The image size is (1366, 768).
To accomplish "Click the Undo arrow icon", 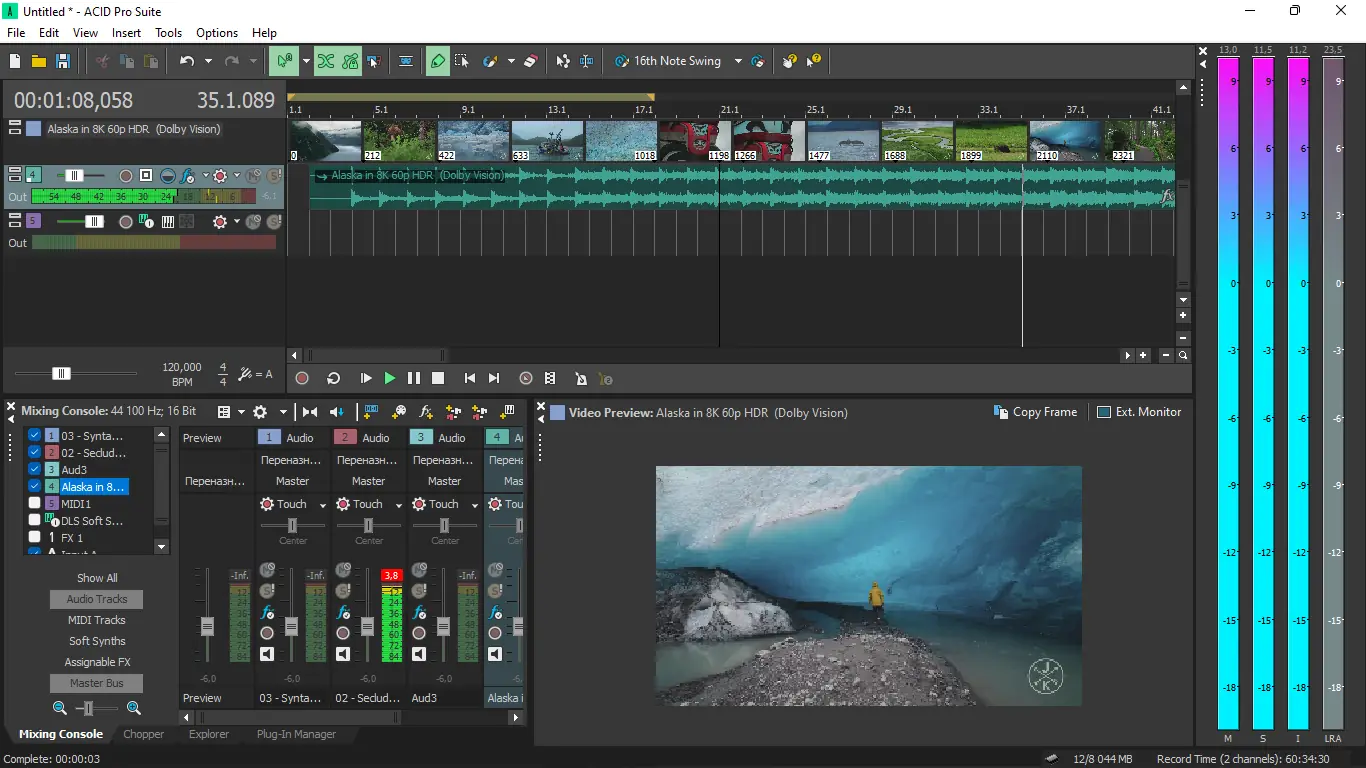I will 187,61.
